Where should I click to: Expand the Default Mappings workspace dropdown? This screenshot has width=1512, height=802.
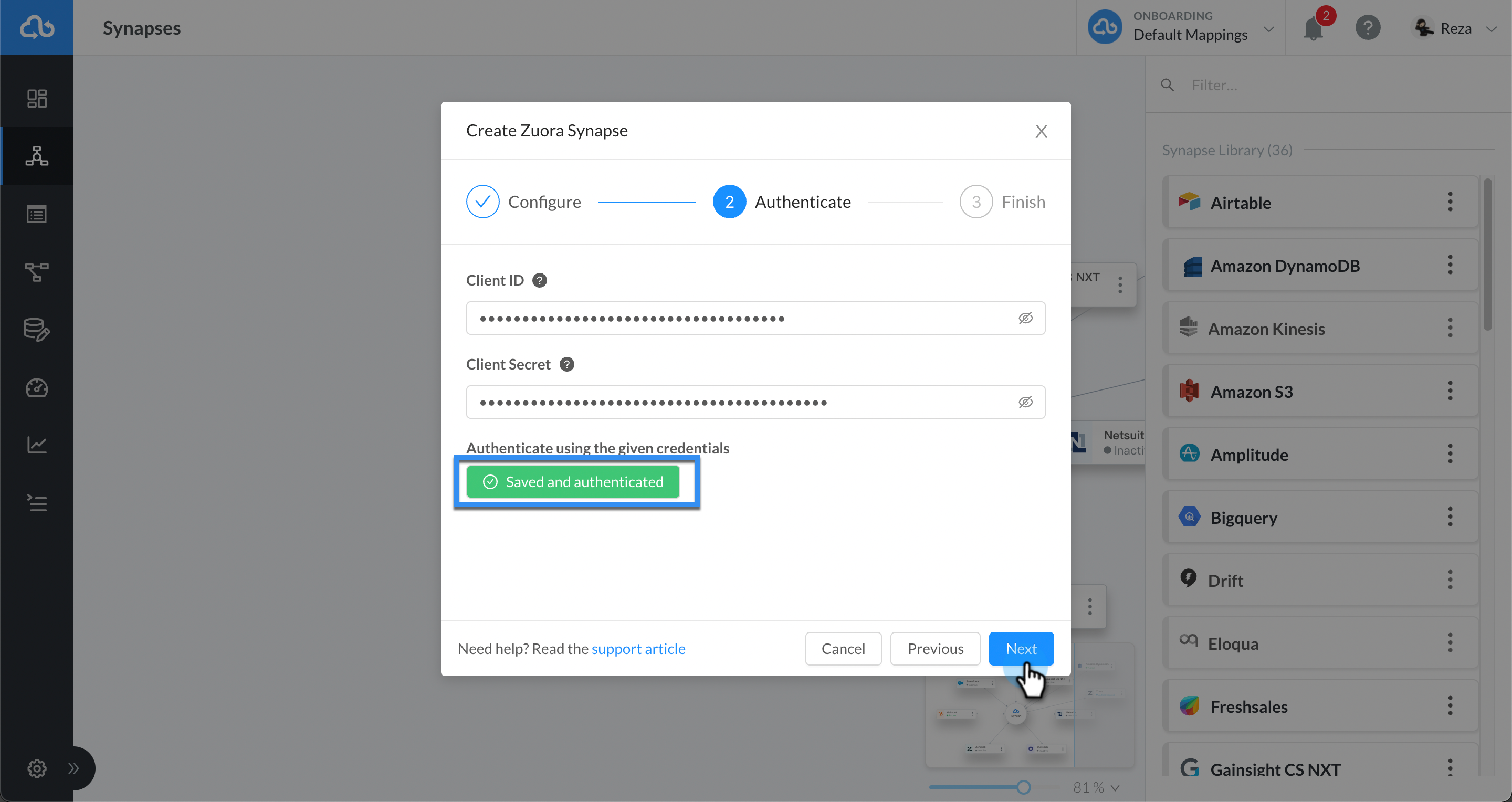1268,29
